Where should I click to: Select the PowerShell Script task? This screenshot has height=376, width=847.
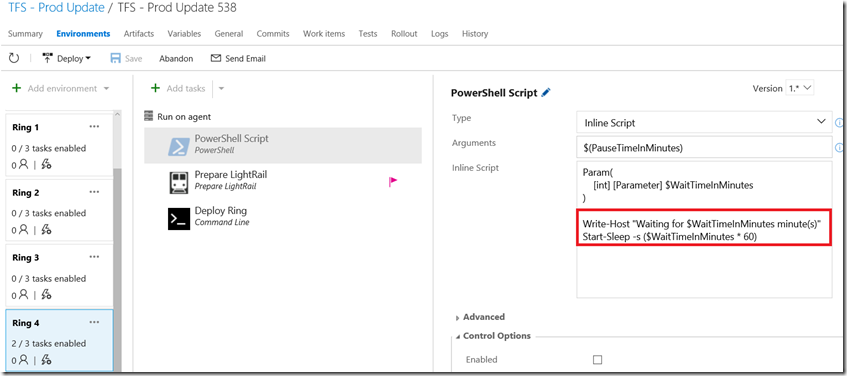tap(283, 145)
